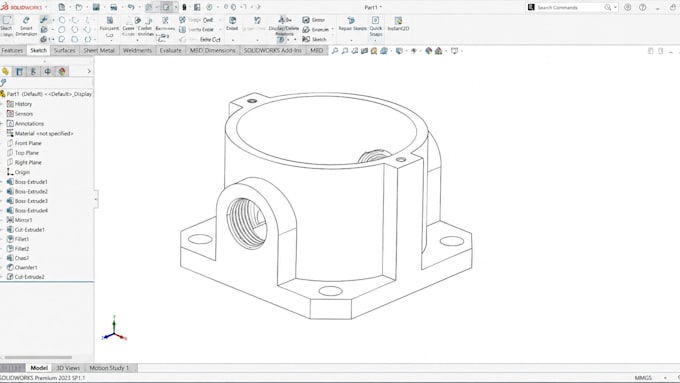680x383 pixels.
Task: Click the Save icon in title toolbar
Action: coord(96,7)
